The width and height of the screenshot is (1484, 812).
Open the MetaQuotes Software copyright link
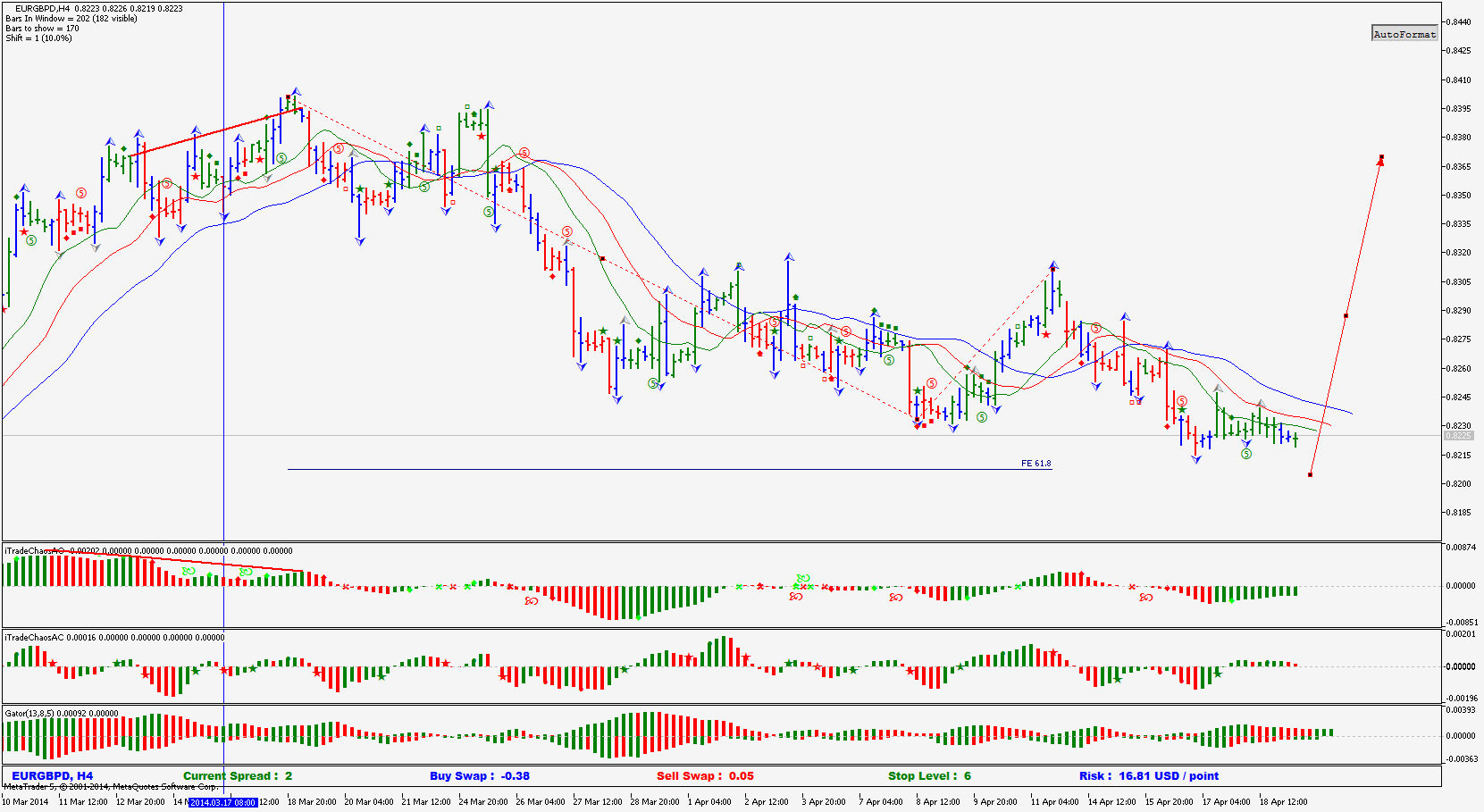(x=112, y=787)
